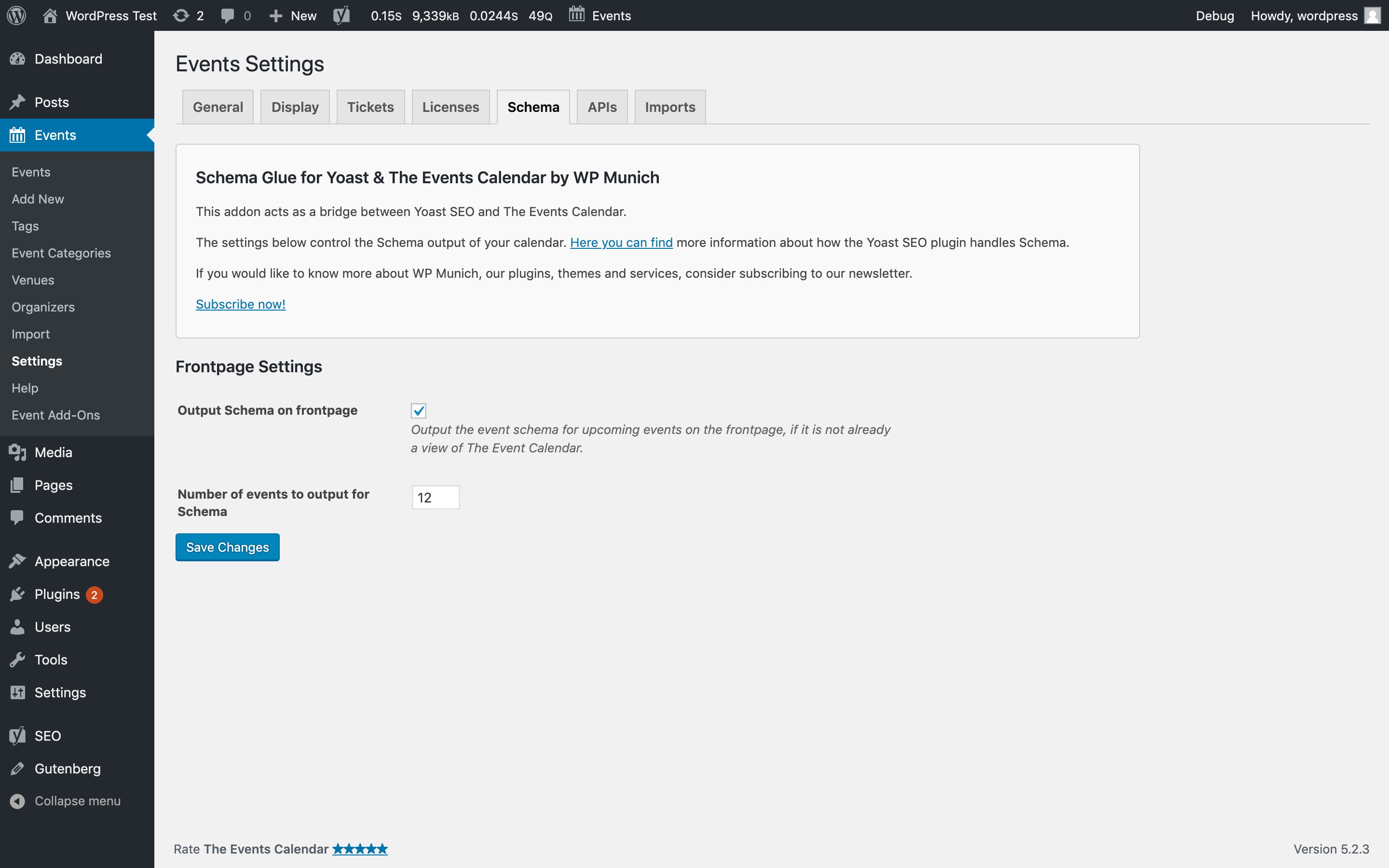Click the Gutenberg pencil icon in the sidebar

click(x=17, y=769)
